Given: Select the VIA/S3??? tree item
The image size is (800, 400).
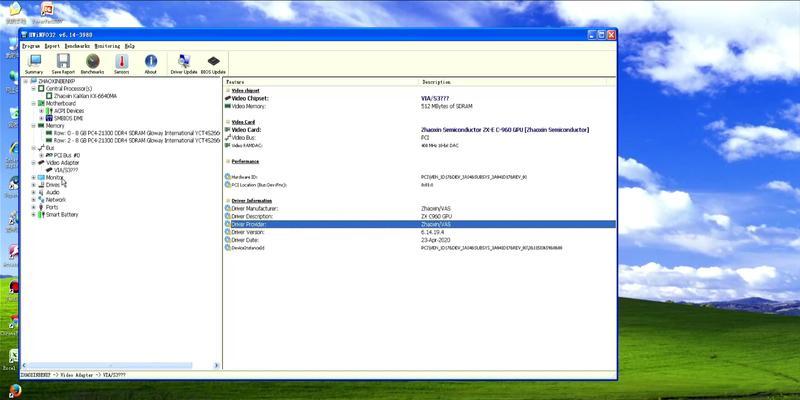Looking at the screenshot, I should pyautogui.click(x=62, y=170).
